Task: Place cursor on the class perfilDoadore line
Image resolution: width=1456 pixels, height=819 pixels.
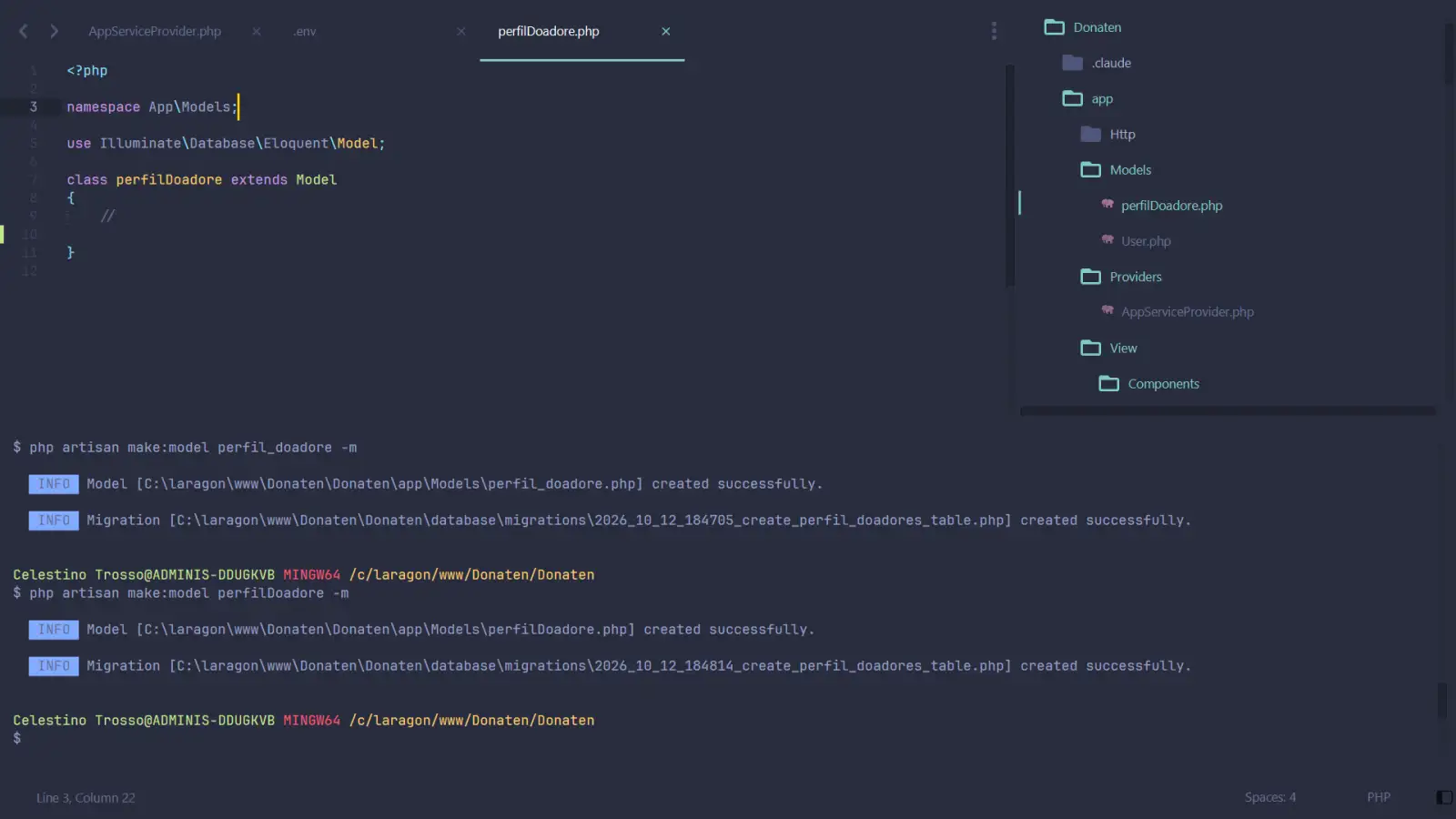Action: coord(202,179)
